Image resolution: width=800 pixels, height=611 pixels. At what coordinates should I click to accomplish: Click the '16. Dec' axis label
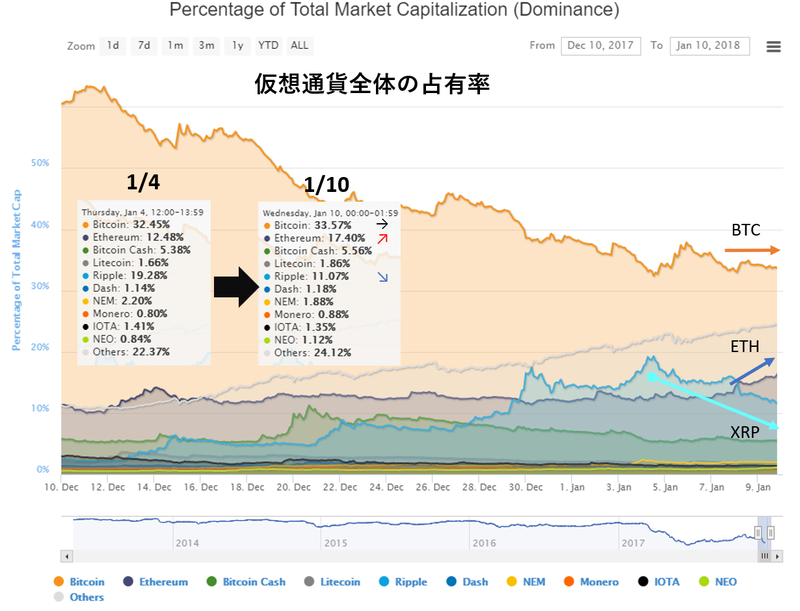click(201, 488)
